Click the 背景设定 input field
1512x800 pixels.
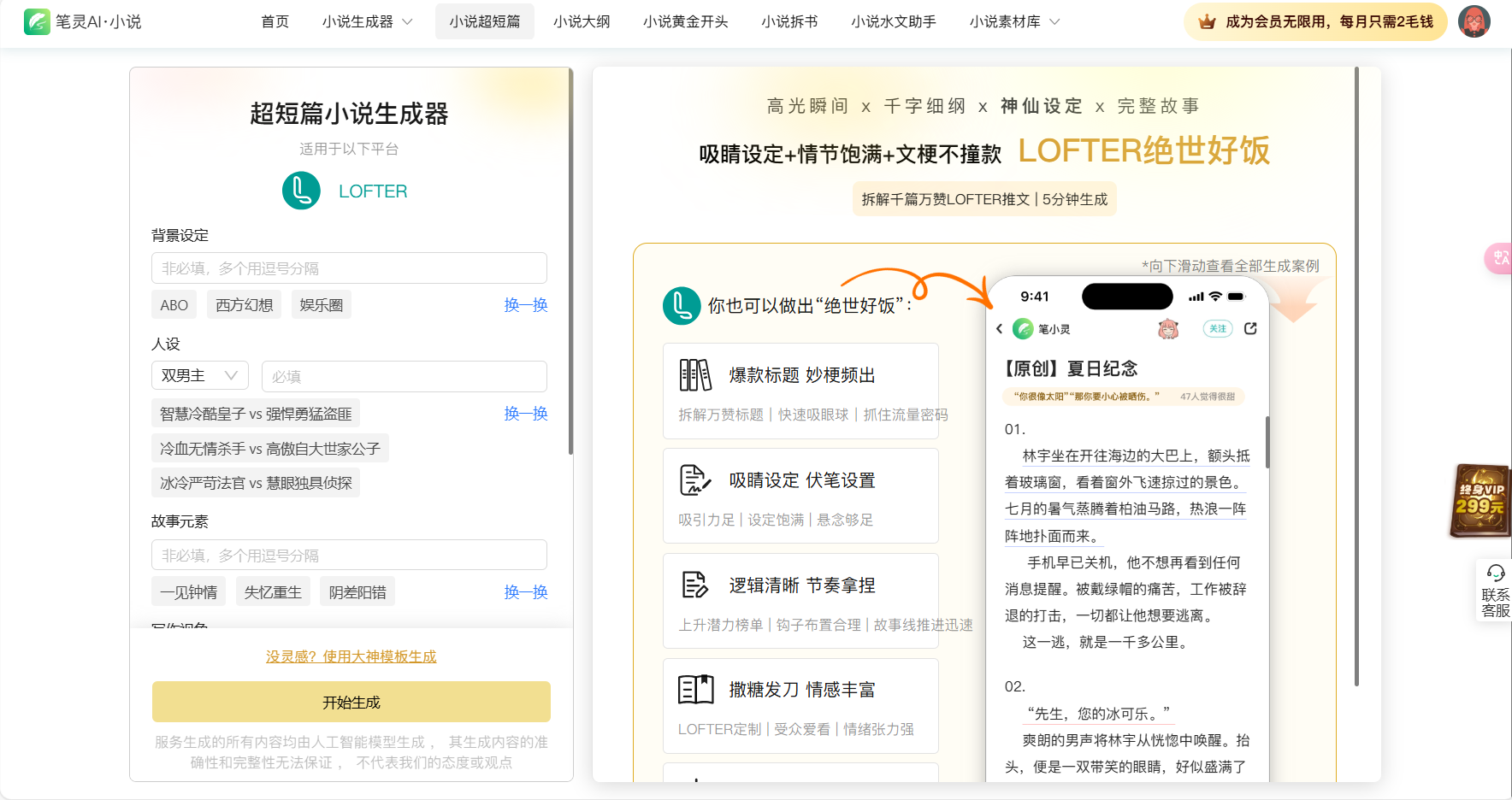(349, 268)
